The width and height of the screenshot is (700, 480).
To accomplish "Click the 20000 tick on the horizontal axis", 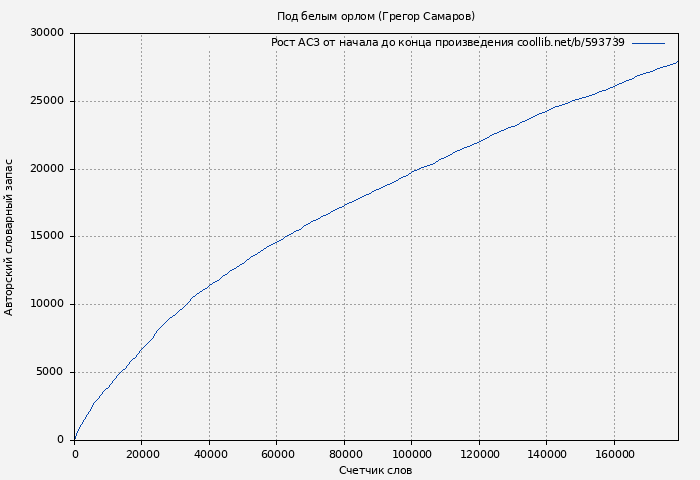I will (x=141, y=453).
